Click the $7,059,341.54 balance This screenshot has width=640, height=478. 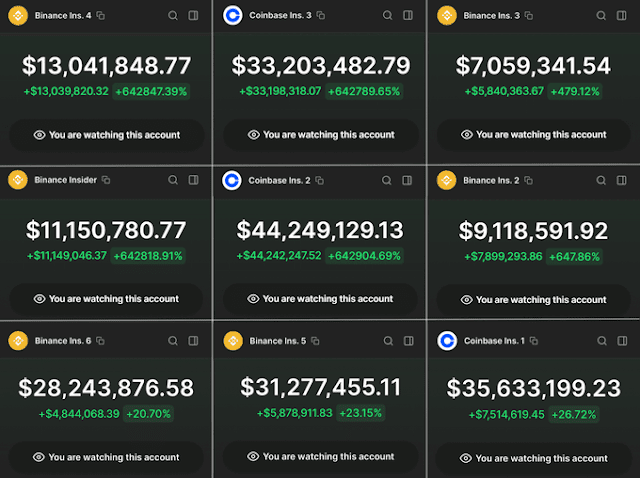pos(533,66)
